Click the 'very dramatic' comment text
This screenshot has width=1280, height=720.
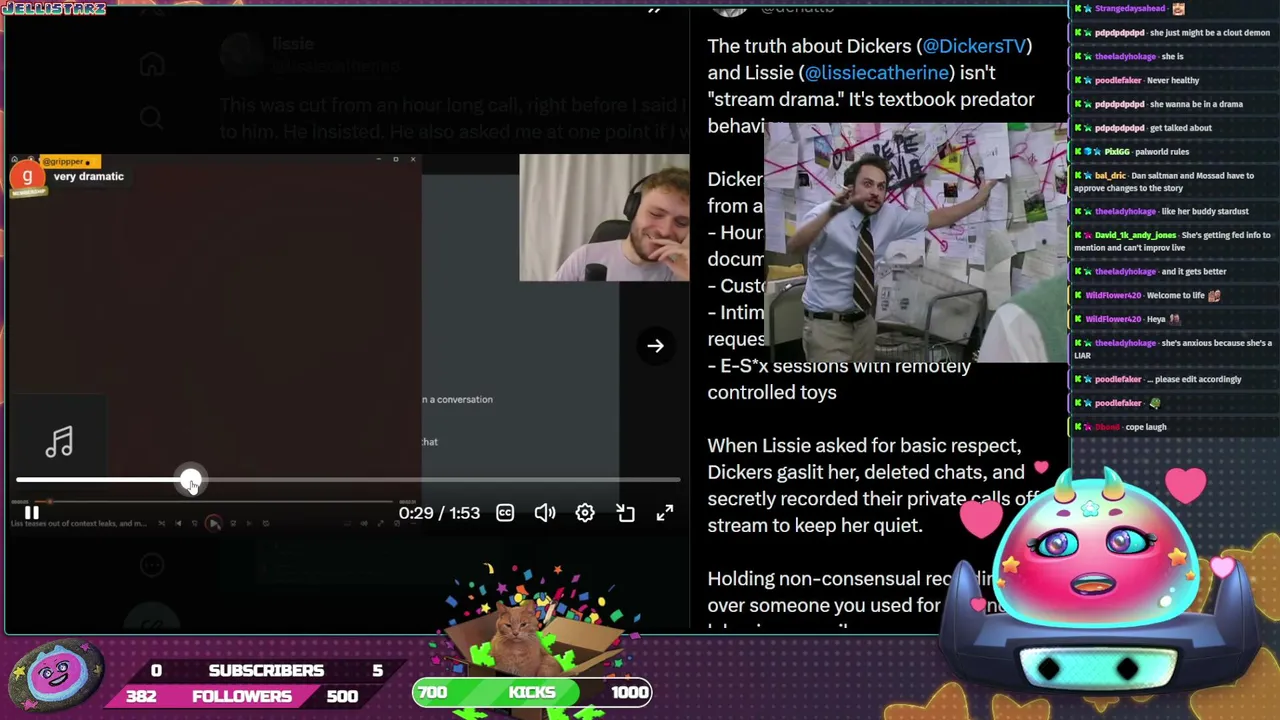tap(89, 176)
